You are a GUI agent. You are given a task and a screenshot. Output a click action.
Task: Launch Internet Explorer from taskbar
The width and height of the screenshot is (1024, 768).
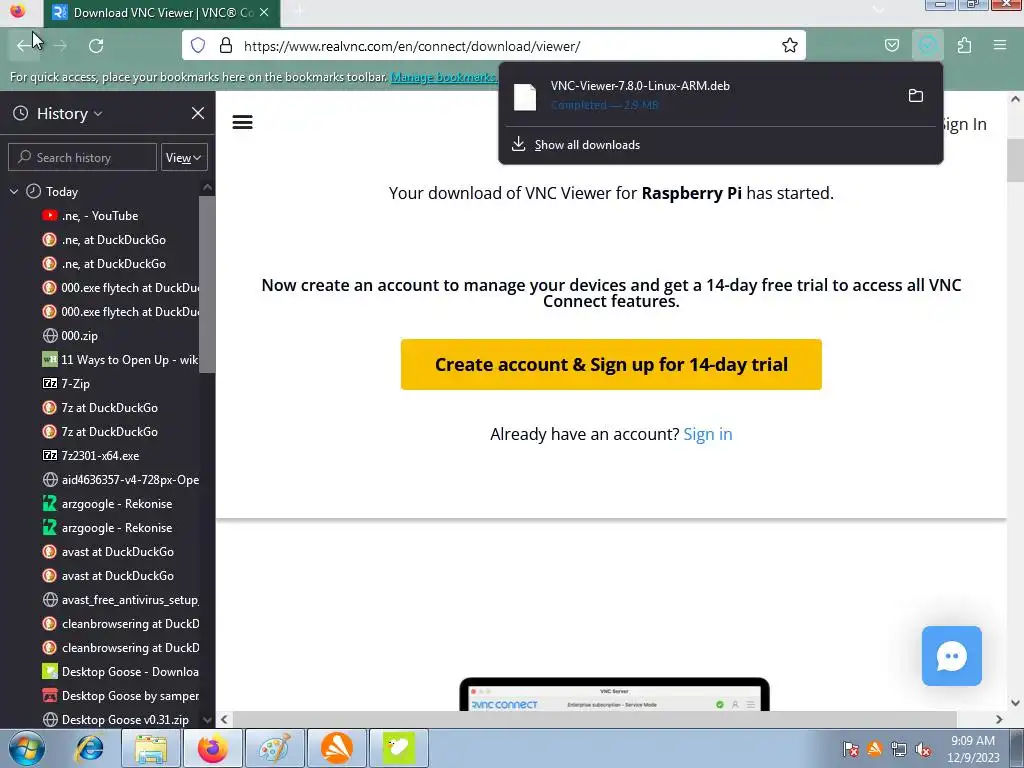click(x=89, y=748)
